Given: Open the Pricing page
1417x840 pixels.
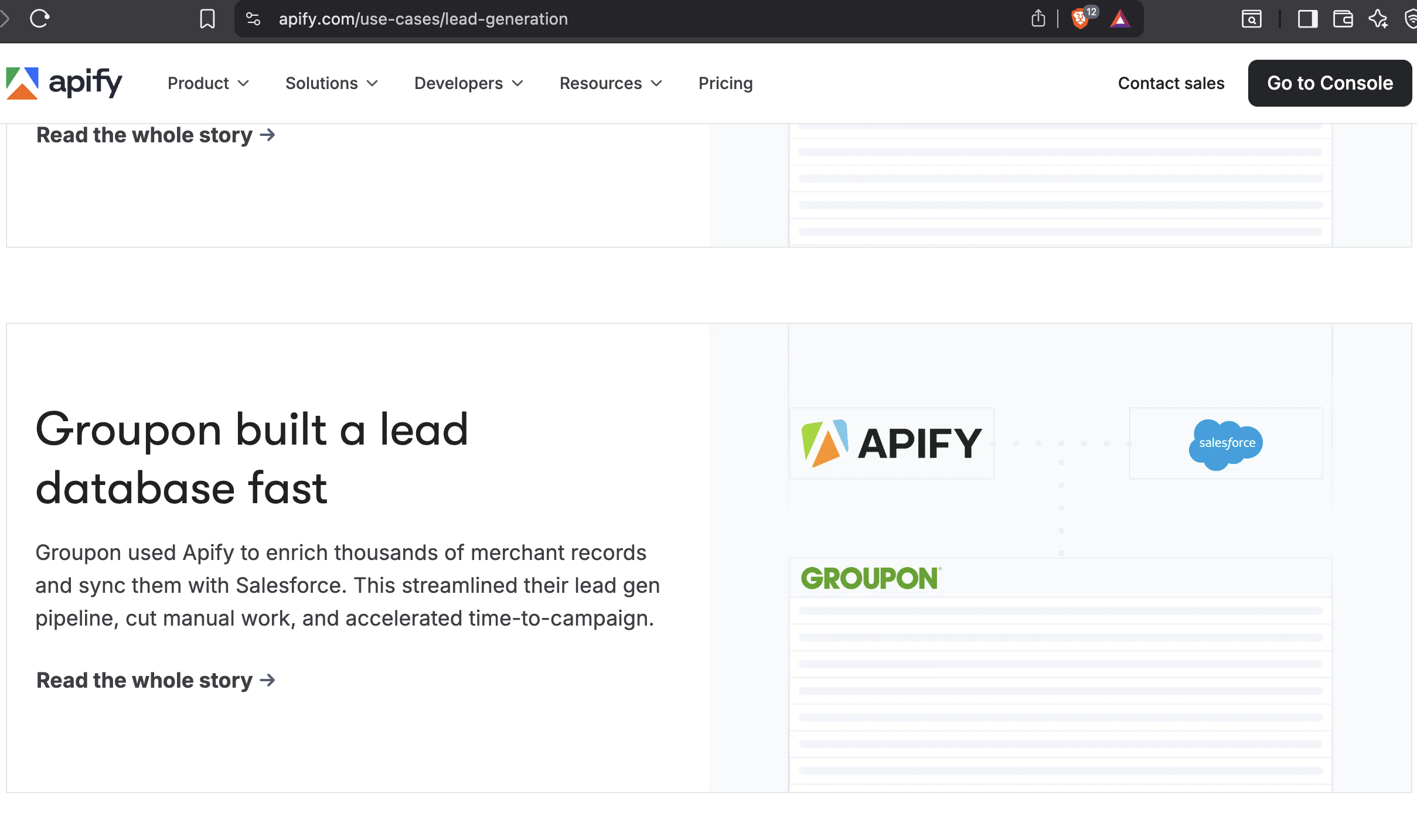Looking at the screenshot, I should (725, 83).
